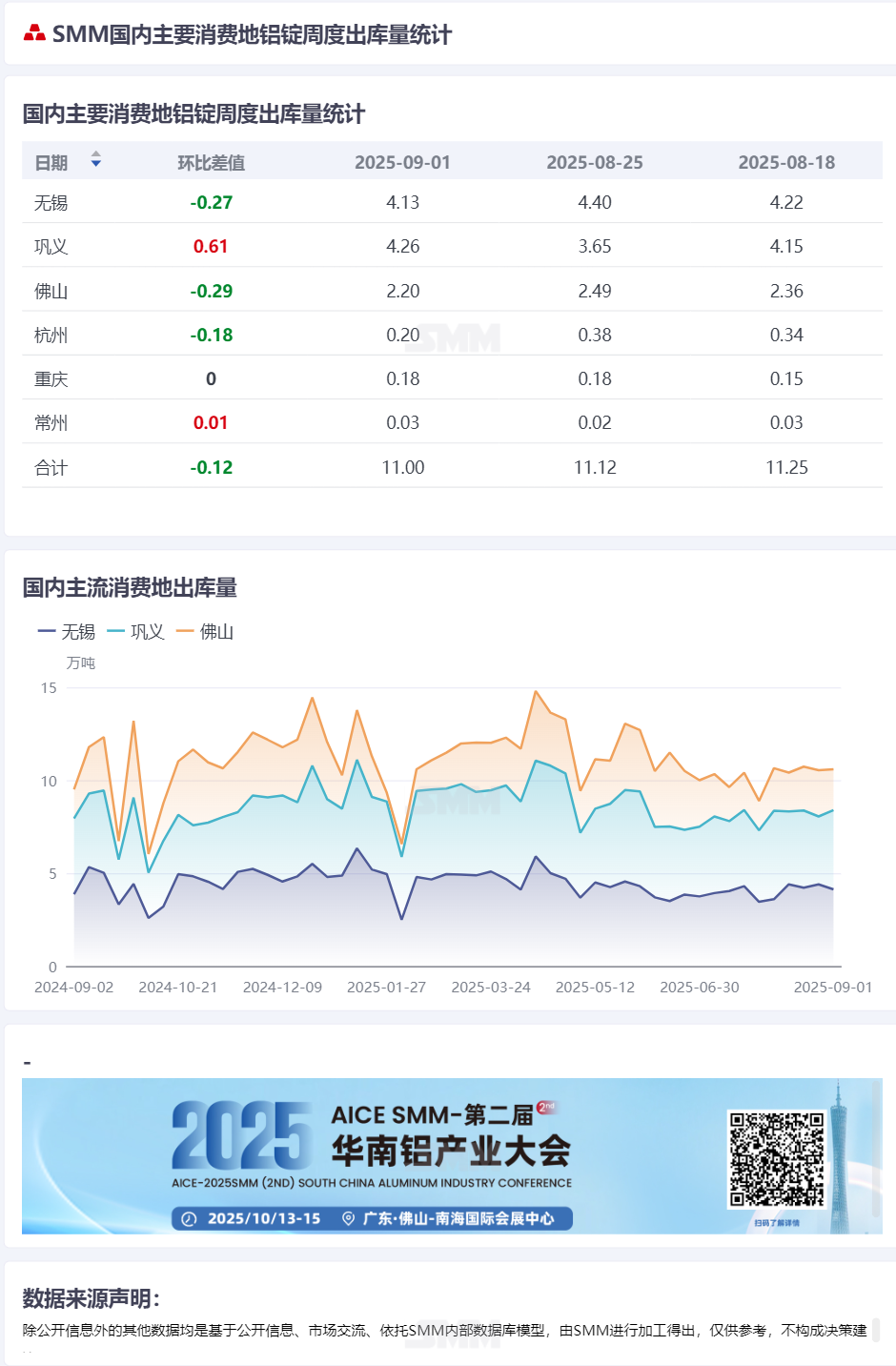
Task: Click the QR code in the banner
Action: click(x=777, y=1159)
